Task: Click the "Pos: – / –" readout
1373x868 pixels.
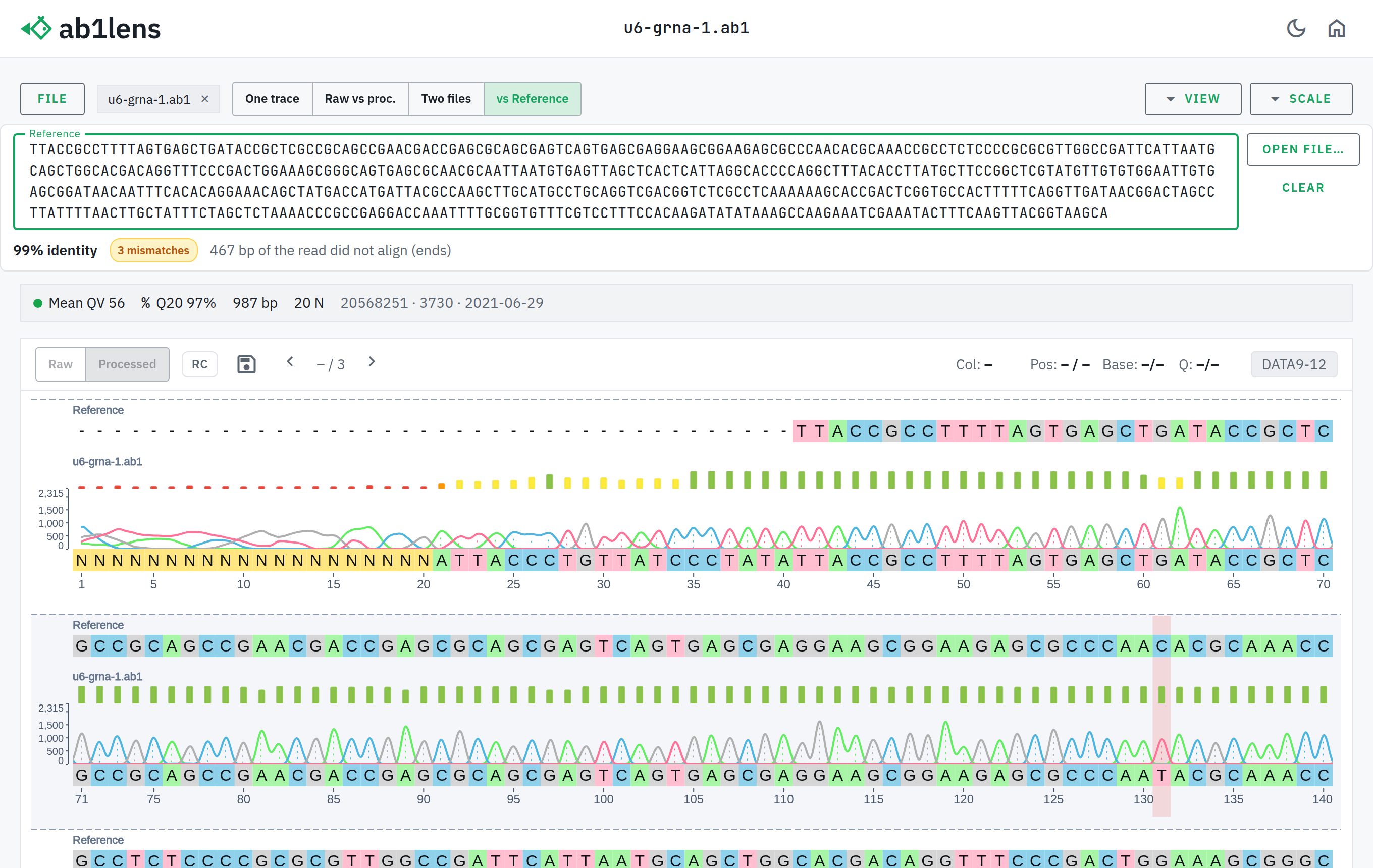Action: click(1060, 364)
